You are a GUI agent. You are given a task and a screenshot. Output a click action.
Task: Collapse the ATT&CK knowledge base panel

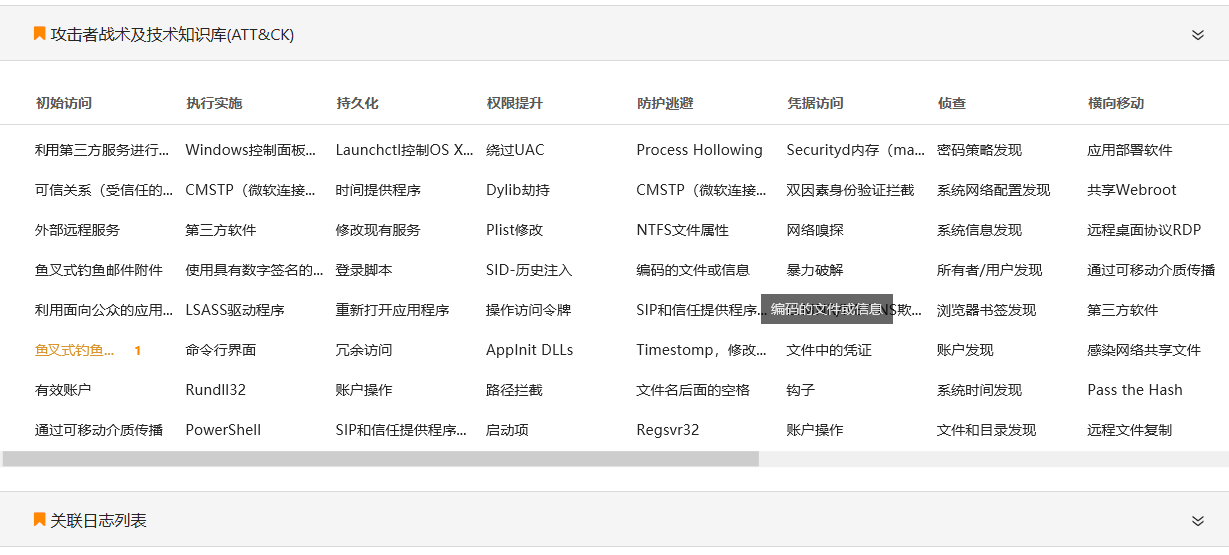click(x=1197, y=35)
